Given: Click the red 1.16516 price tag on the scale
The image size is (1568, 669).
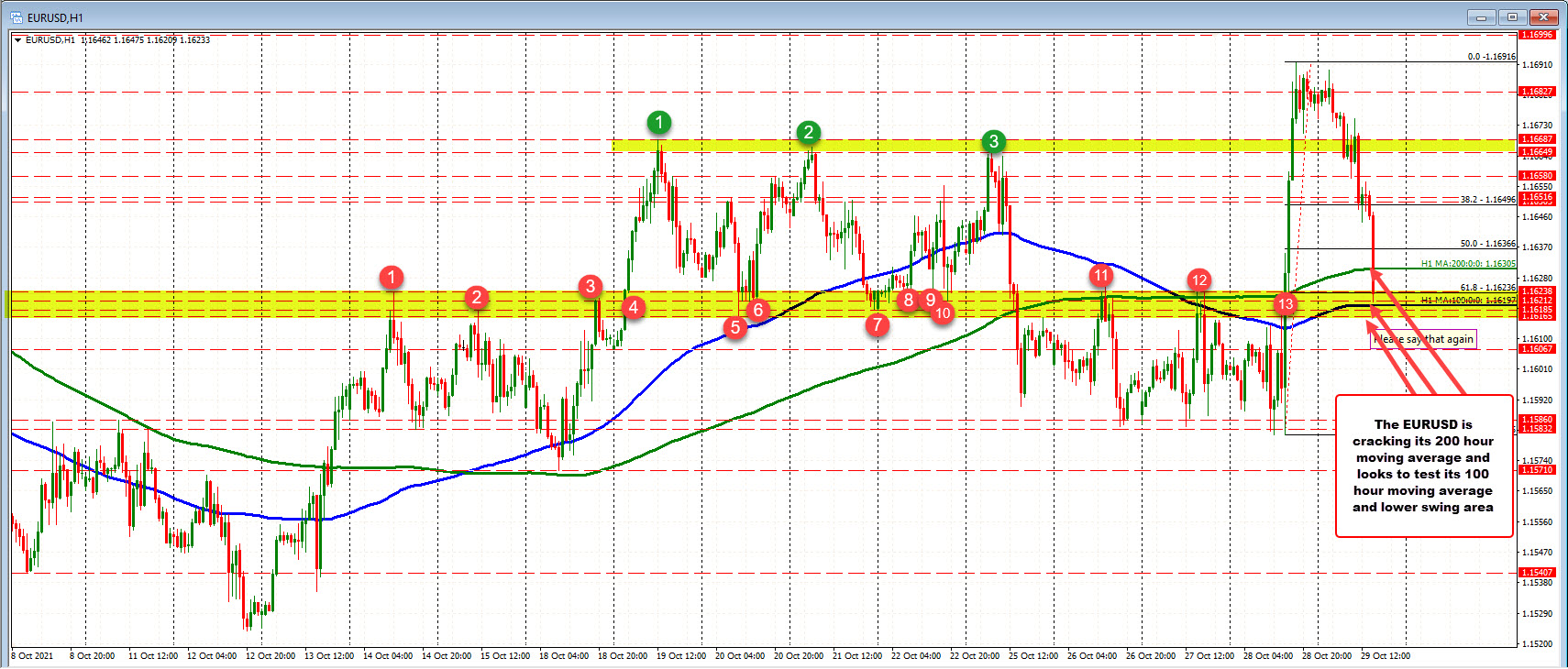Looking at the screenshot, I should 1538,197.
